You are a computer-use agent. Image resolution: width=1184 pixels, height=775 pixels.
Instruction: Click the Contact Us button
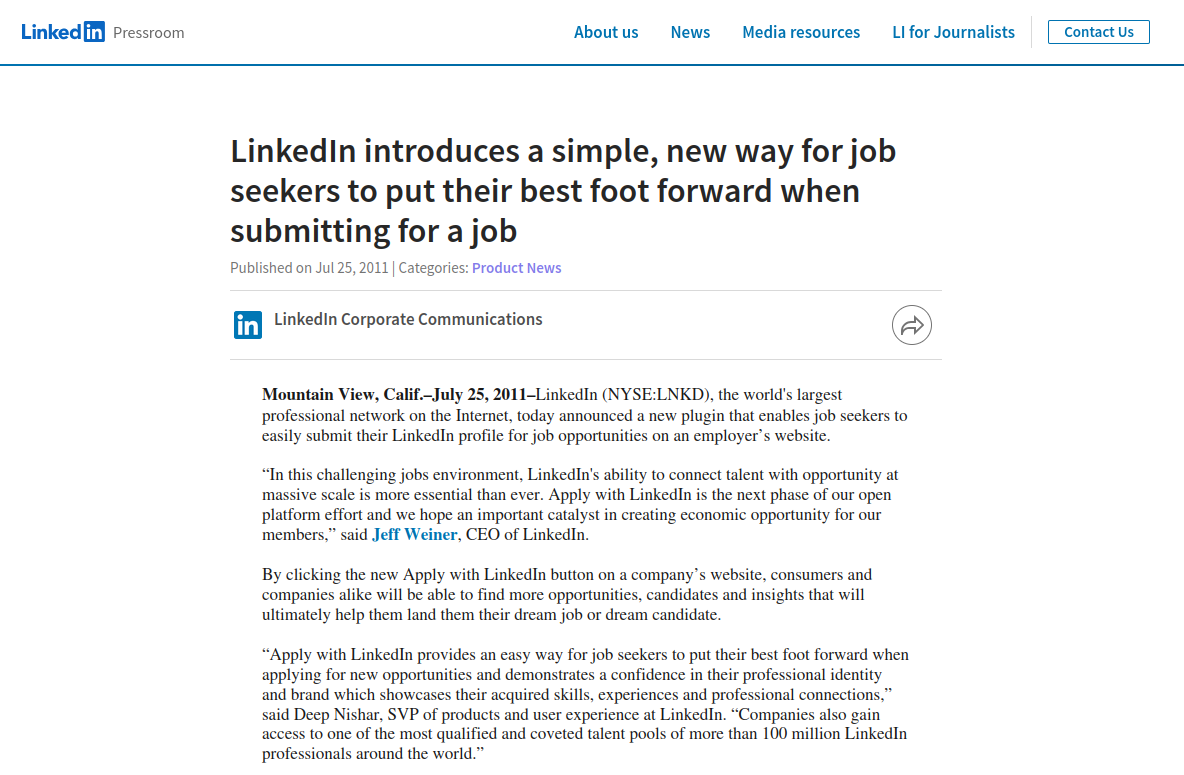pyautogui.click(x=1098, y=32)
